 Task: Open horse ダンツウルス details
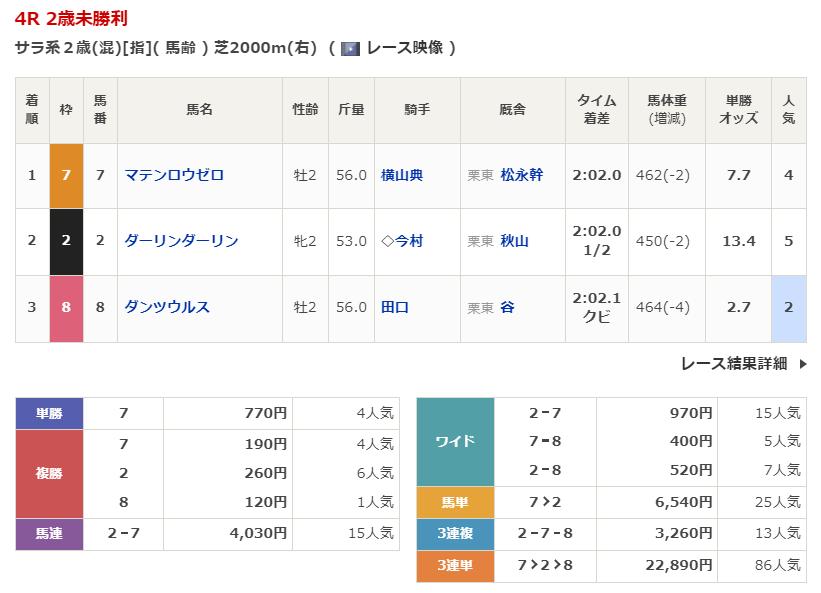[x=167, y=307]
